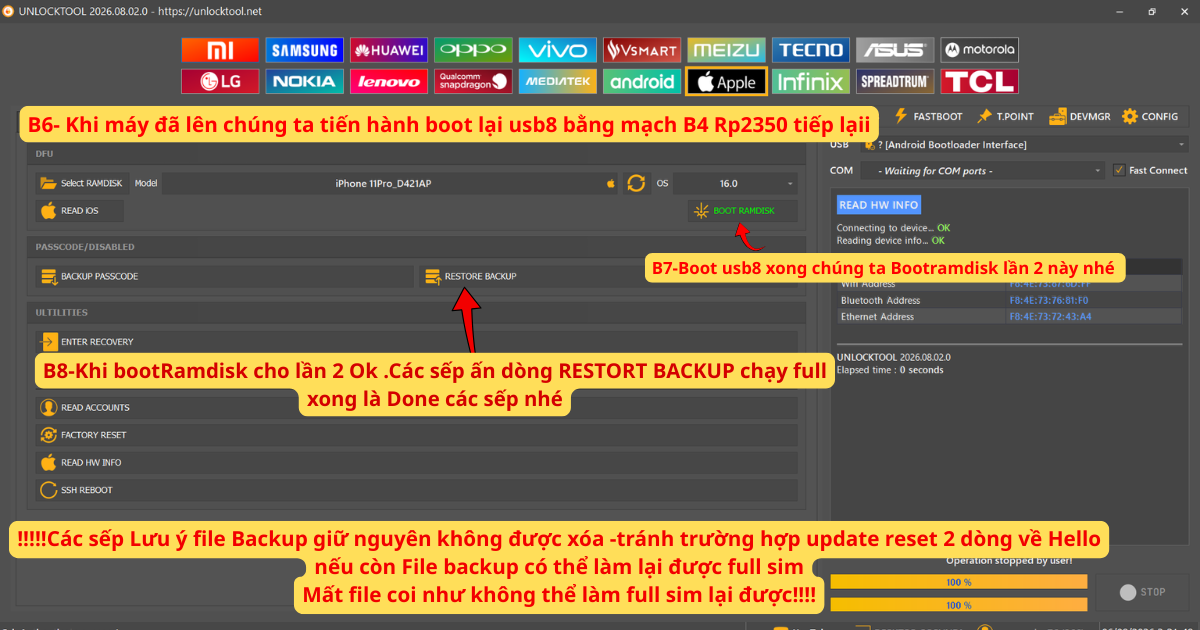Image resolution: width=1200 pixels, height=630 pixels.
Task: Open the generic Android section
Action: pos(642,81)
